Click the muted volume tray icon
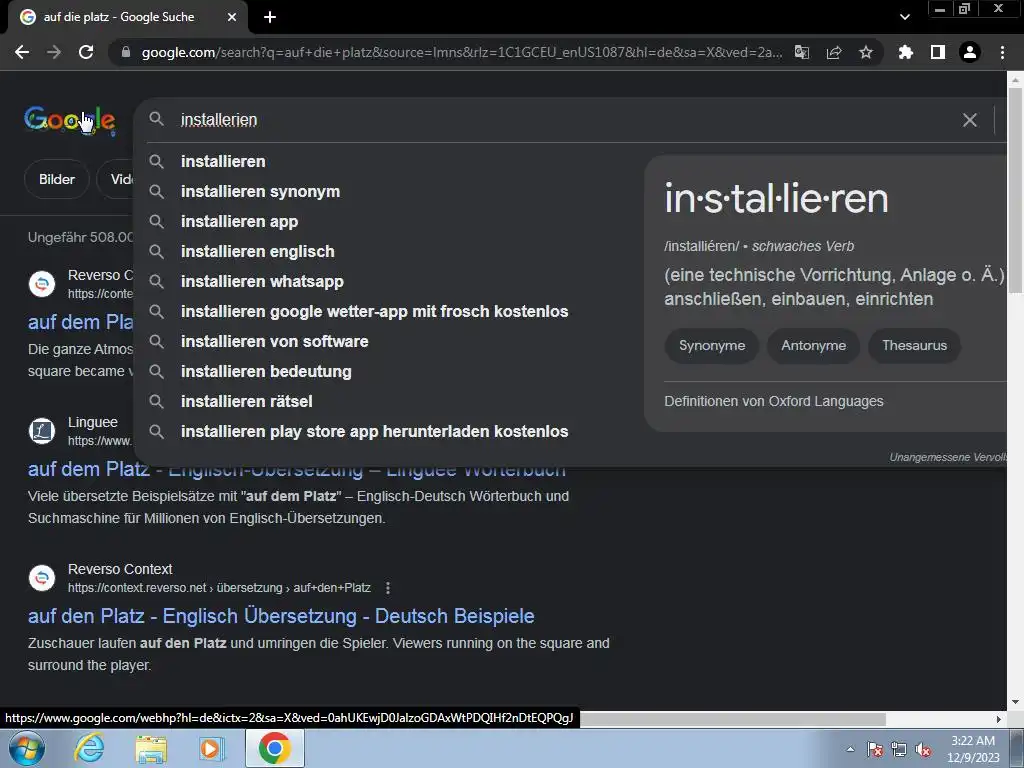The image size is (1024, 768). click(x=923, y=749)
